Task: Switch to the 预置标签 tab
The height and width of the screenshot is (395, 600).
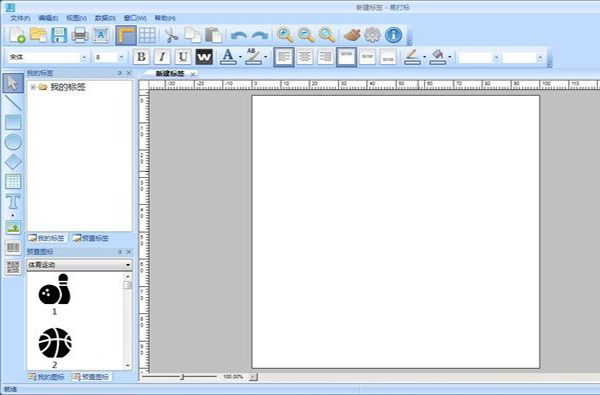Action: pos(91,238)
